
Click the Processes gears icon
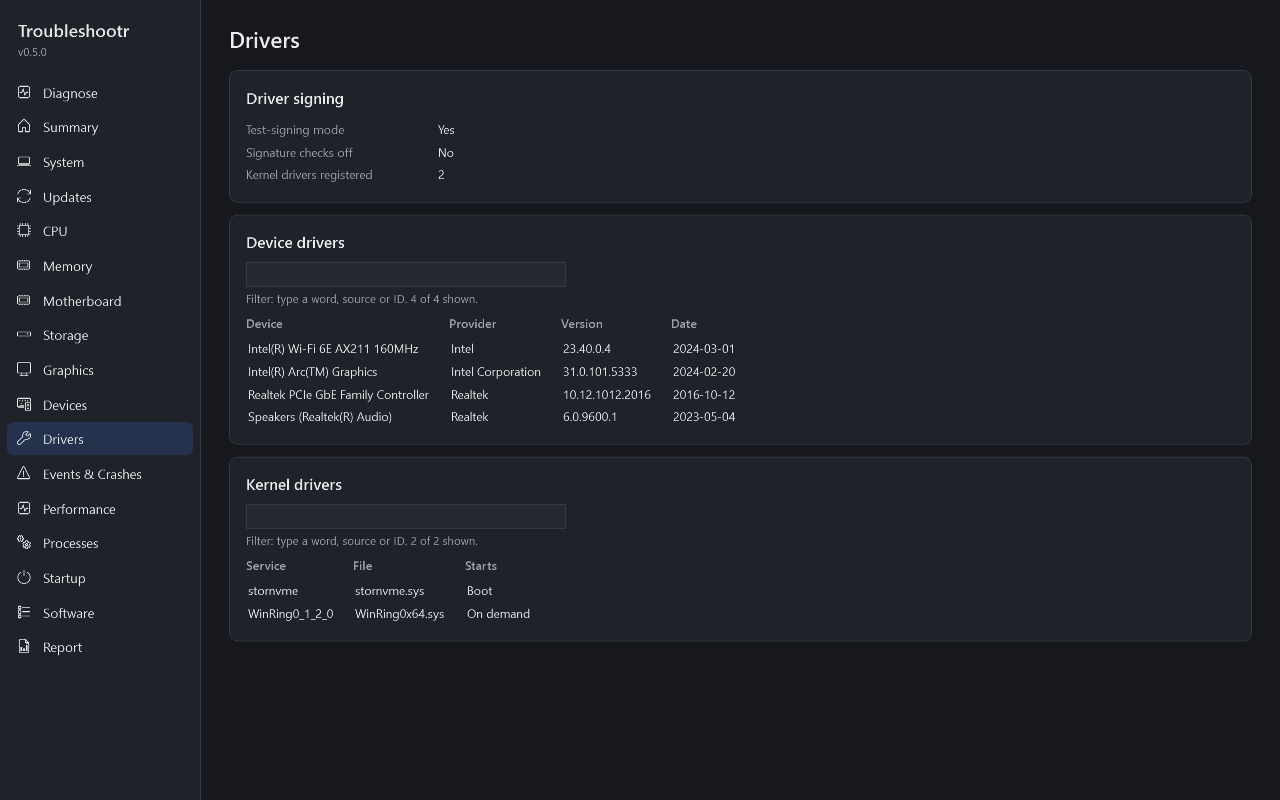coord(24,543)
